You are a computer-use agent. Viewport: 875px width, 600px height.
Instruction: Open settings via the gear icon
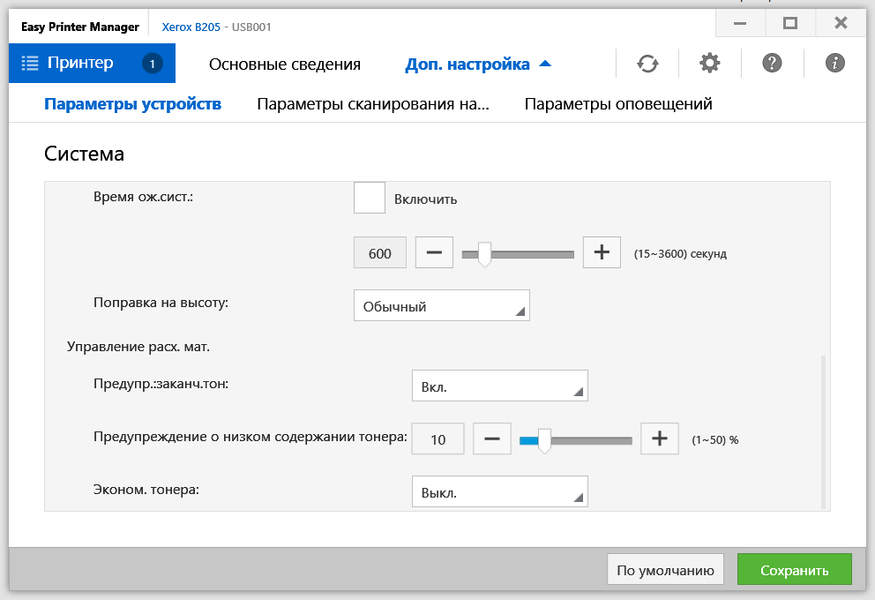click(709, 64)
